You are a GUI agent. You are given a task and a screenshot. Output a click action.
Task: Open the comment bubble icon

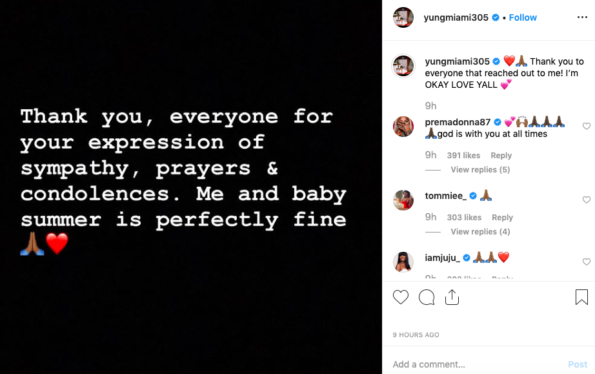click(427, 297)
